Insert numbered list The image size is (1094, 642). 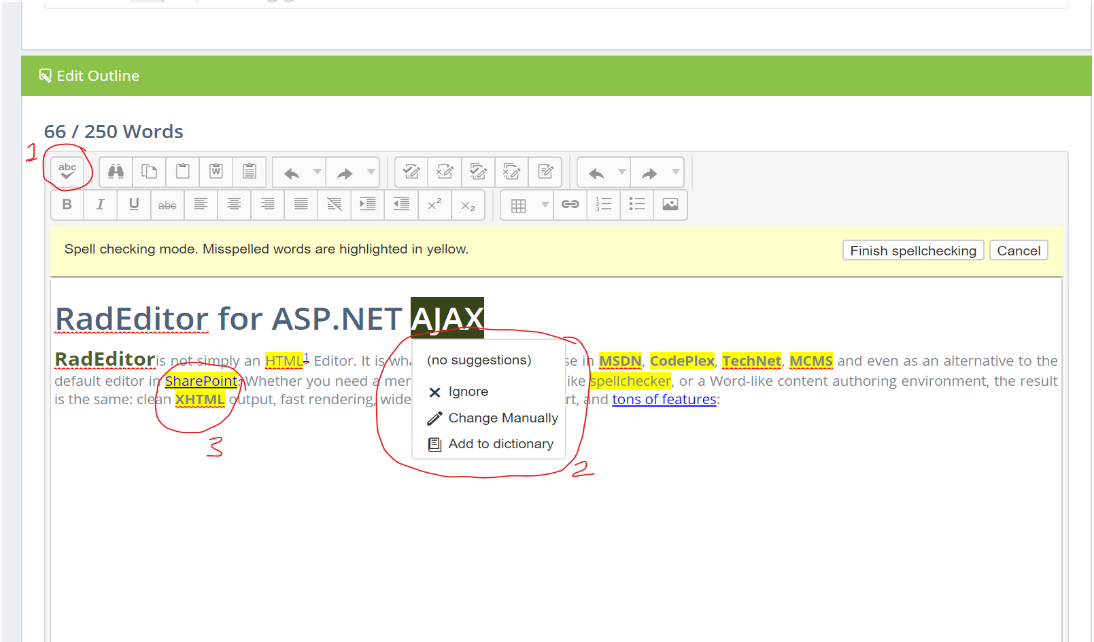tap(604, 204)
